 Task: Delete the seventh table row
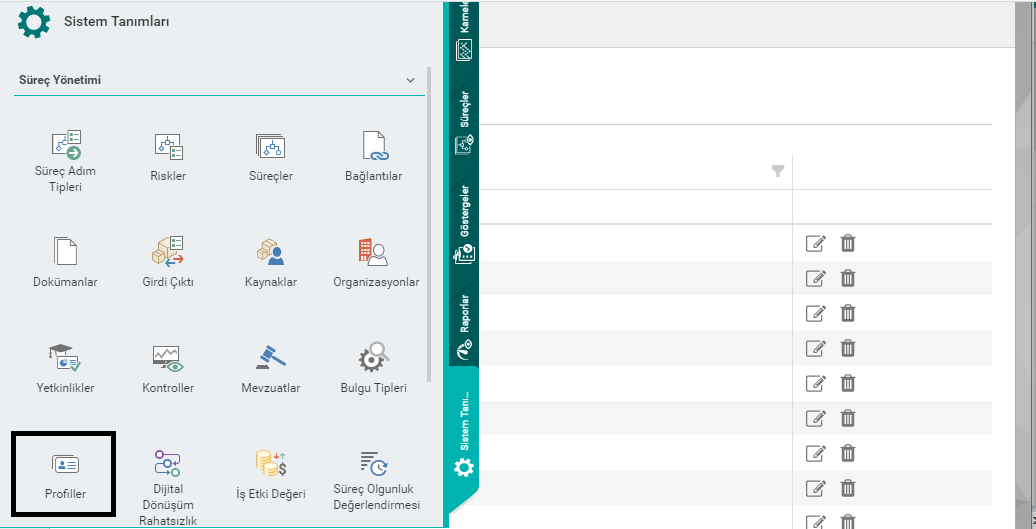[x=848, y=453]
